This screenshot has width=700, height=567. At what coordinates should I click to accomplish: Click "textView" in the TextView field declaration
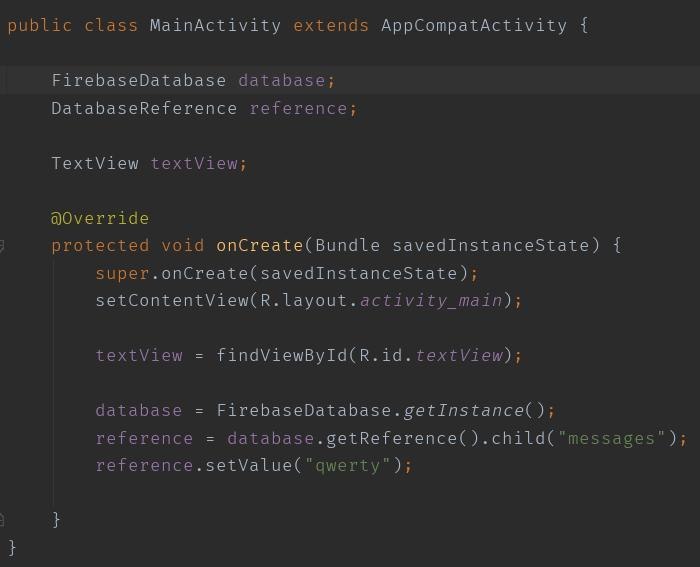(194, 163)
